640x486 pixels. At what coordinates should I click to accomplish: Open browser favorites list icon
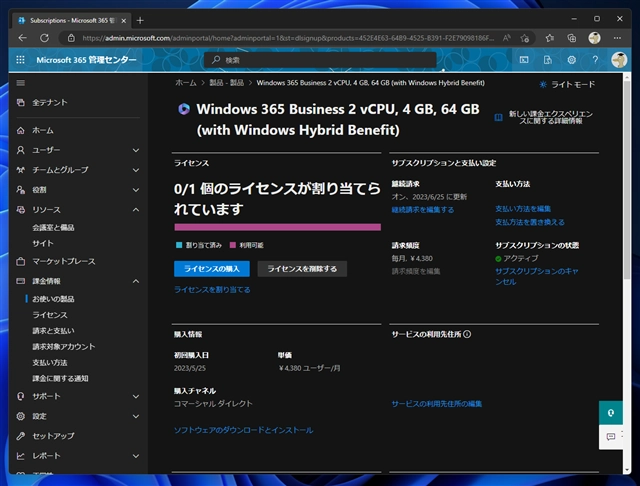[550, 38]
